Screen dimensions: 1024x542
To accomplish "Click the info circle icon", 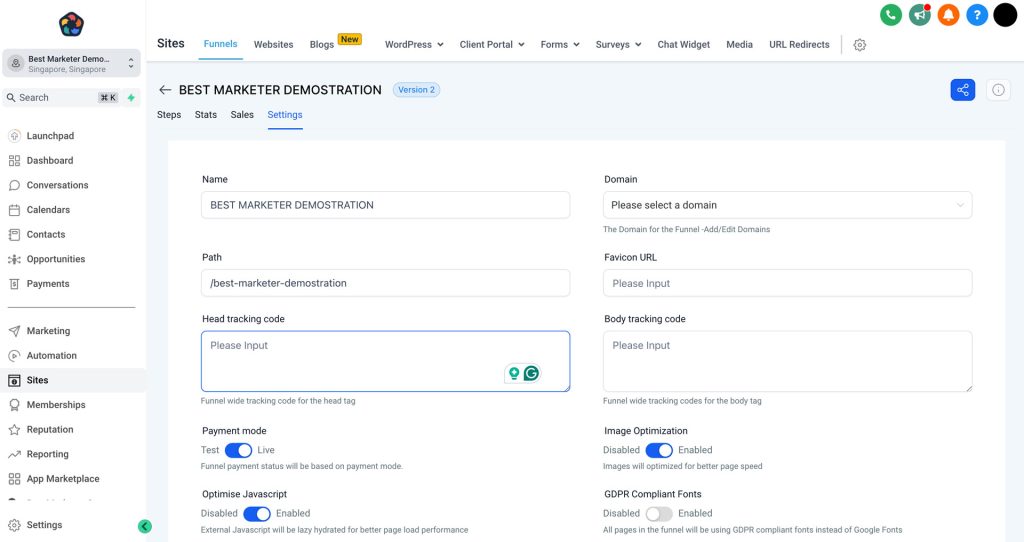I will 999,90.
